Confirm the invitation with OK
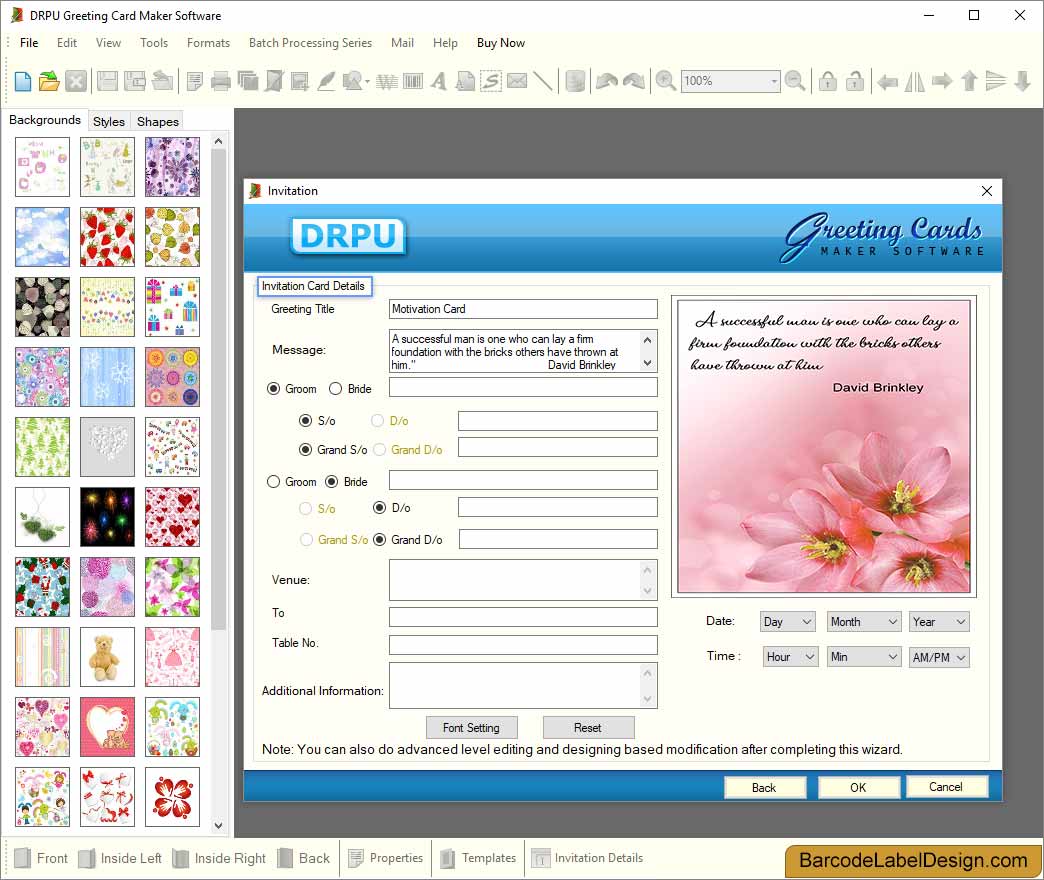The width and height of the screenshot is (1044, 880). point(858,787)
